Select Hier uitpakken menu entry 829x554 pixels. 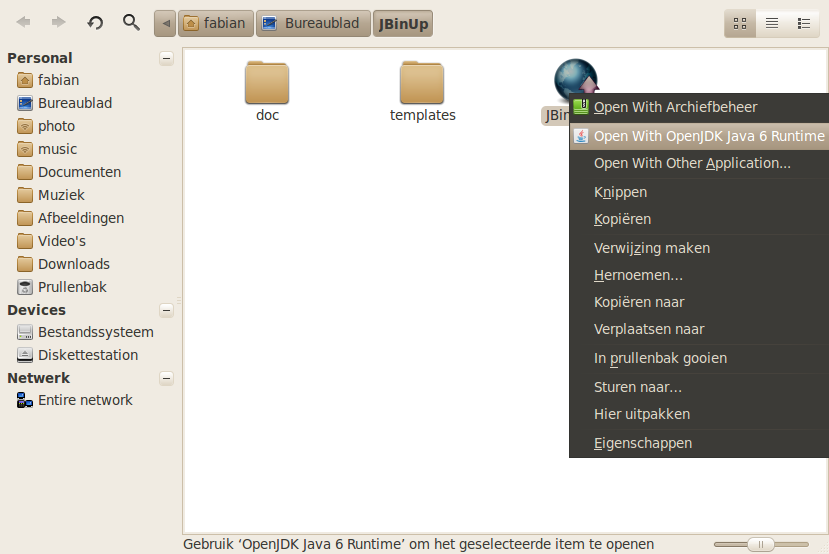pos(699,414)
